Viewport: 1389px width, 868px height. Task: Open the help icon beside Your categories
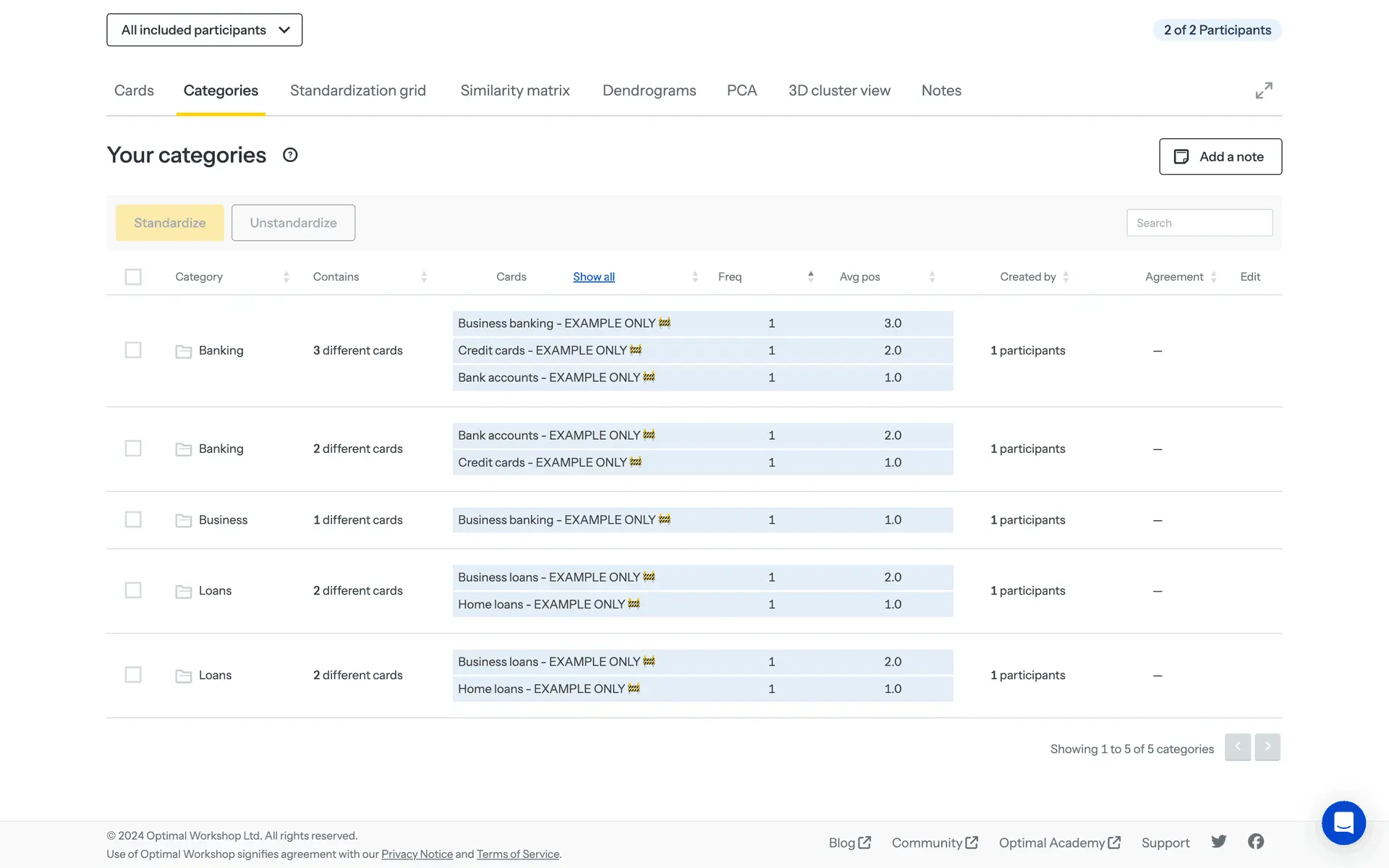pyautogui.click(x=290, y=155)
